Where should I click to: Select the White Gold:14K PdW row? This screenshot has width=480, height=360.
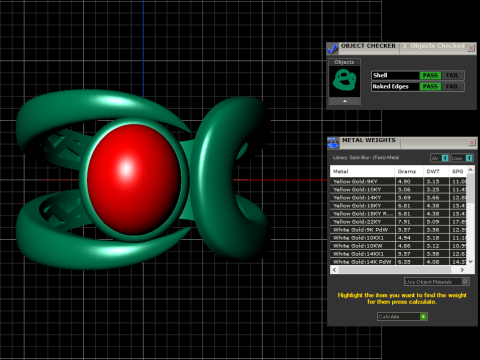pyautogui.click(x=399, y=262)
